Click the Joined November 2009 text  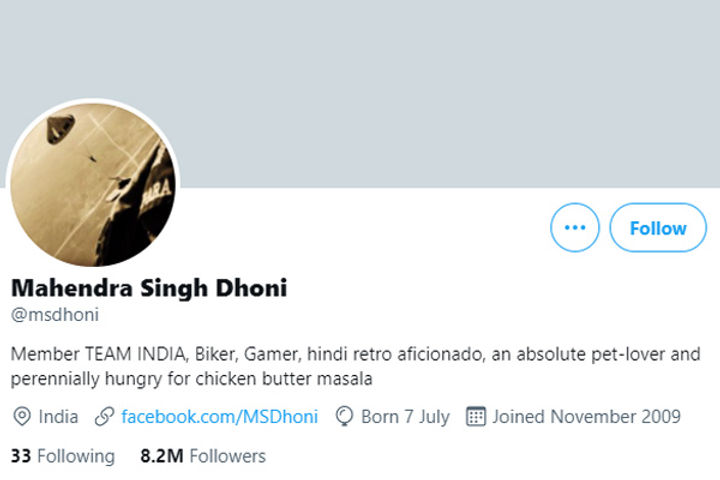[586, 416]
